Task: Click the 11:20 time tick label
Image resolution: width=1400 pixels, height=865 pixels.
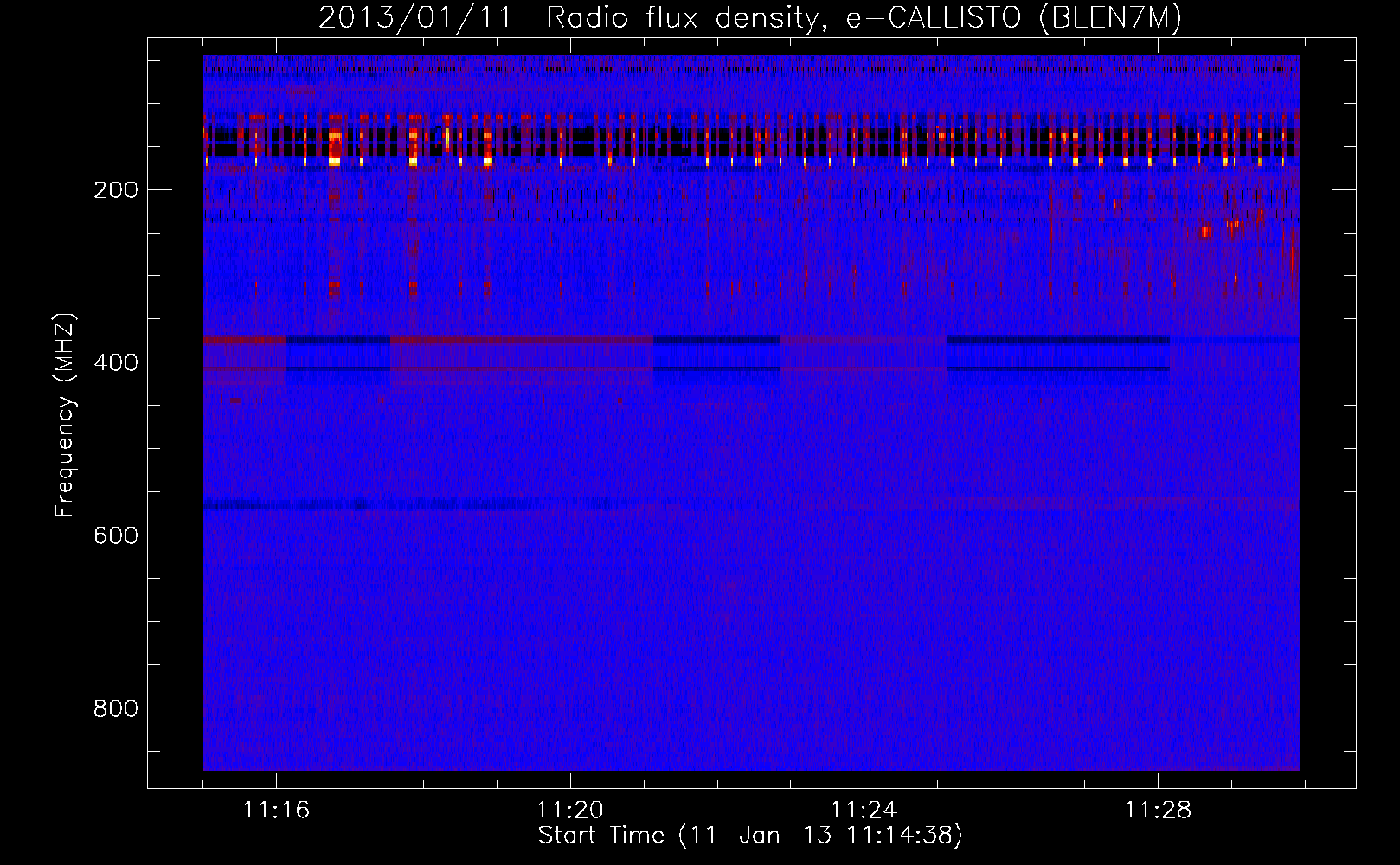Action: pos(570,811)
